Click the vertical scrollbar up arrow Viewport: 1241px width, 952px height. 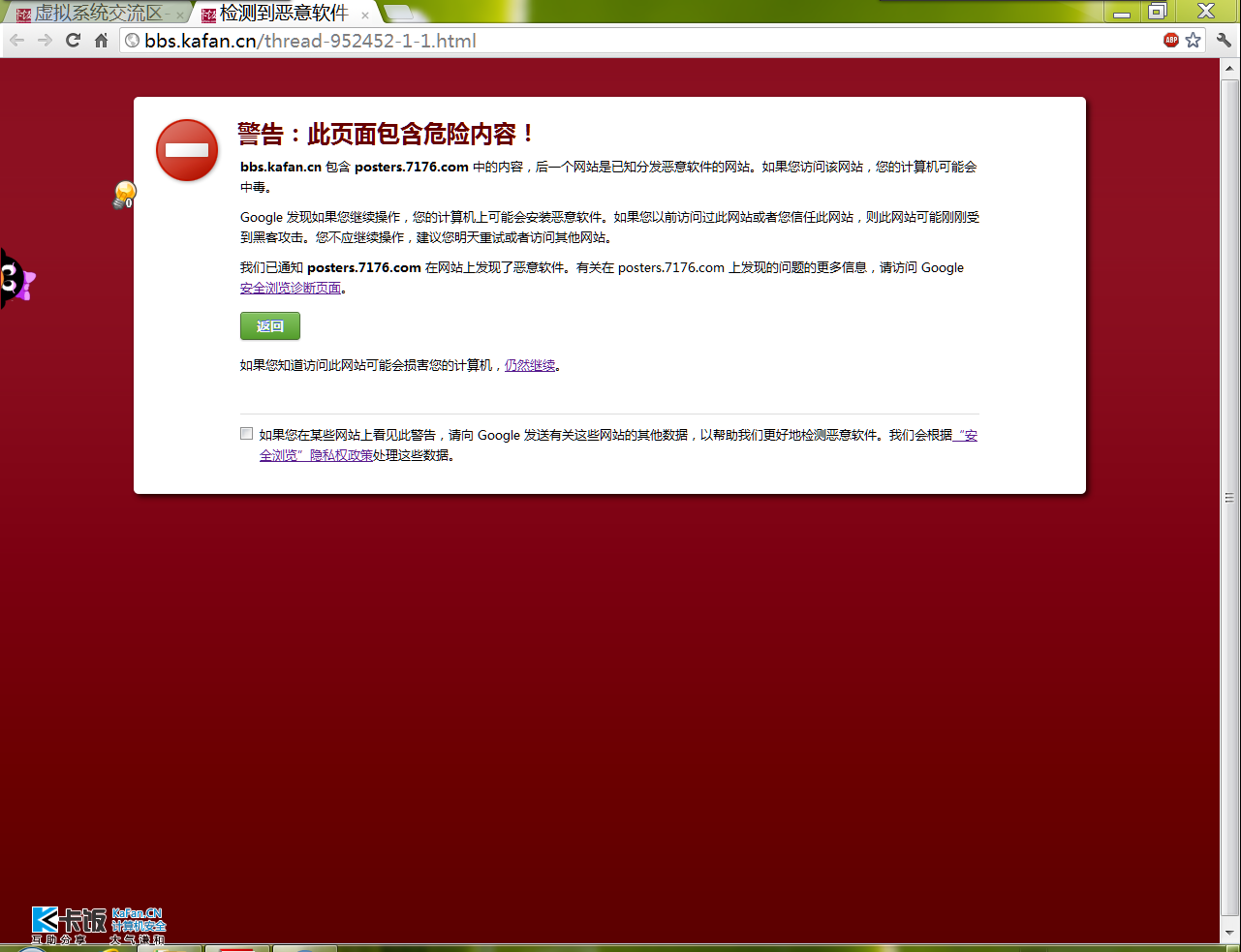[1230, 70]
